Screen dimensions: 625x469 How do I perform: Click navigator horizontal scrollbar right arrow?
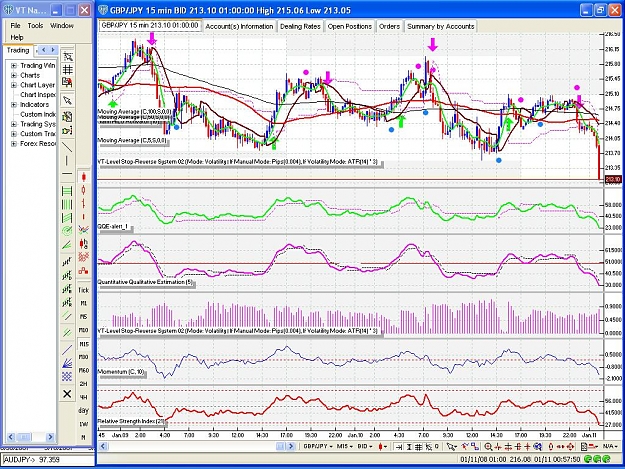coord(51,437)
